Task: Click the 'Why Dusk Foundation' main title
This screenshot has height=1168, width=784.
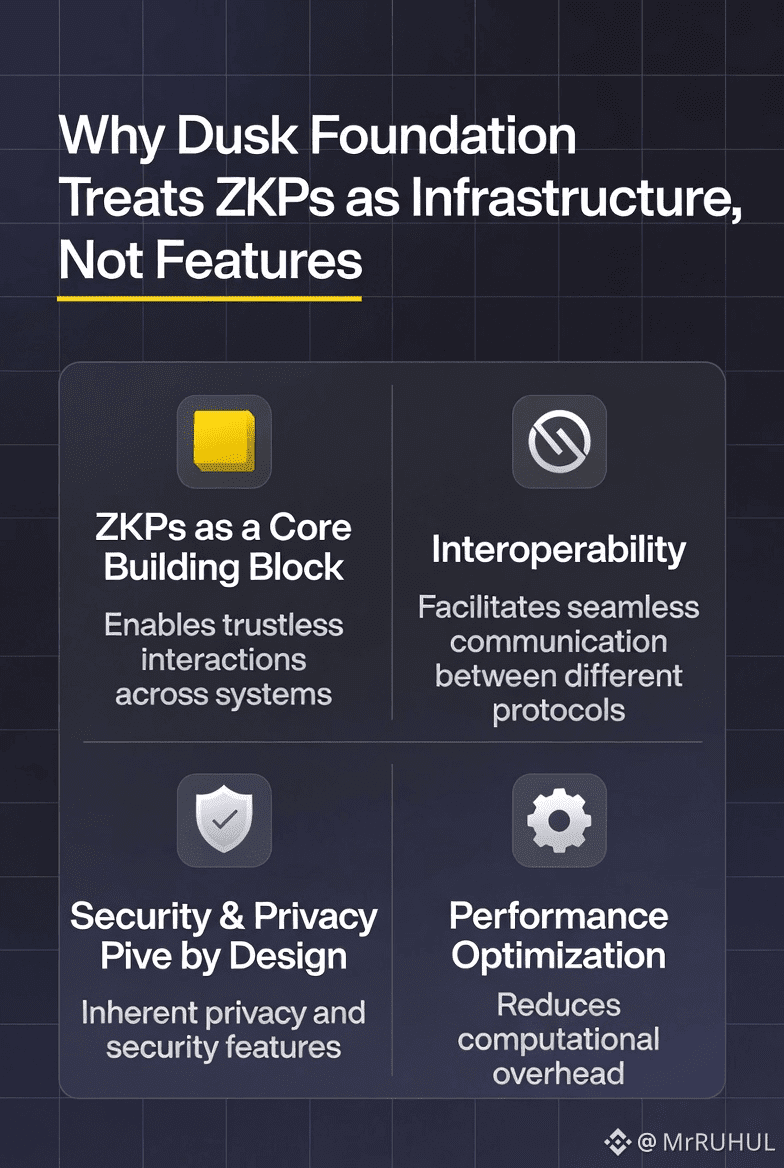Action: (318, 135)
